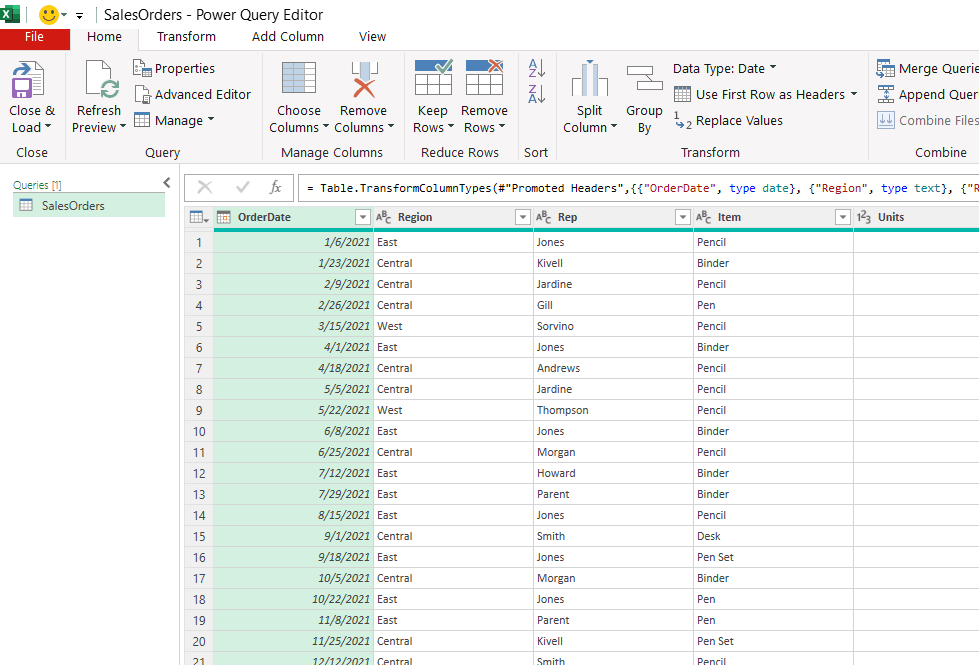979x665 pixels.
Task: Cancel formula edit with X icon
Action: 205,187
